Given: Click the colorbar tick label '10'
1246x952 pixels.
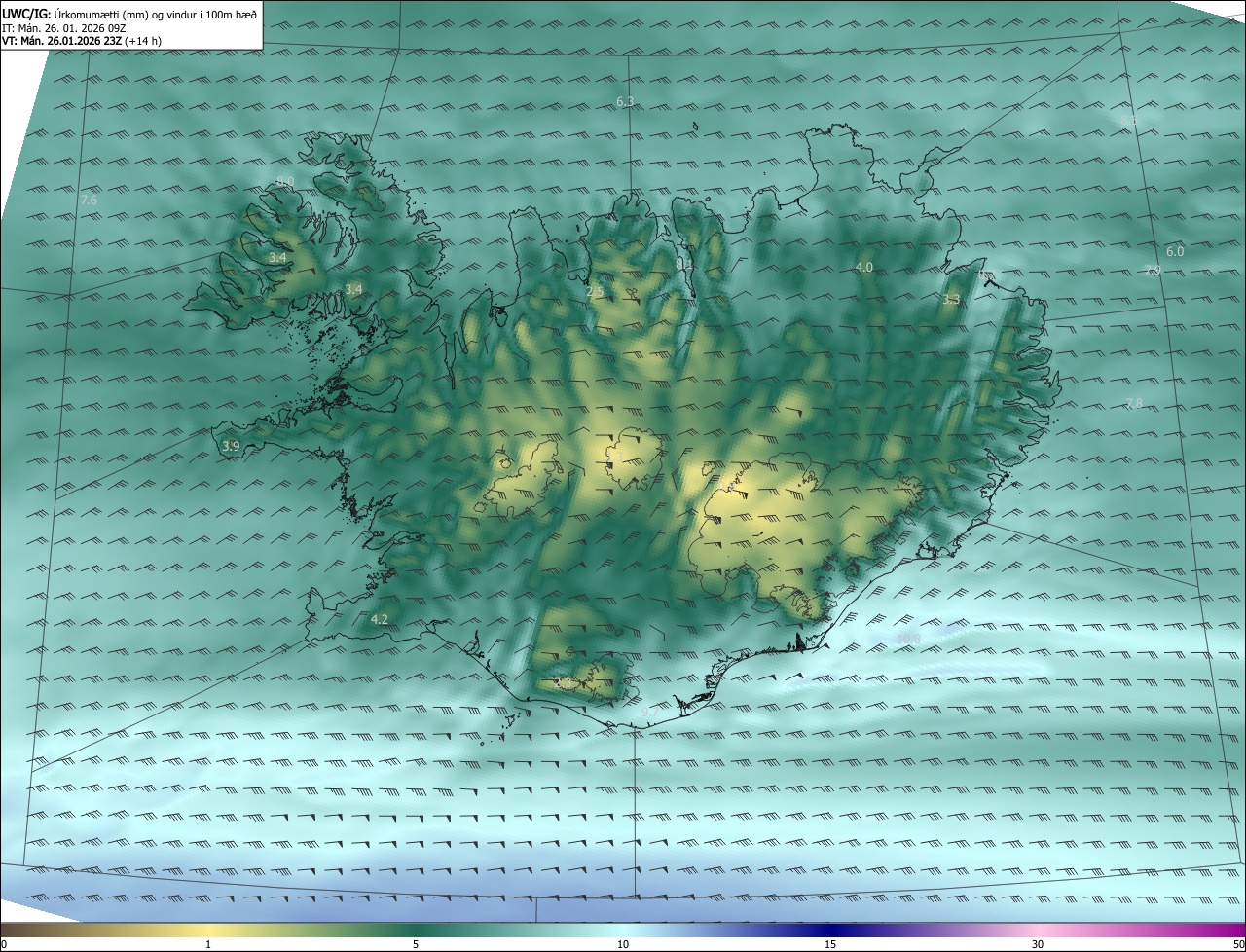Looking at the screenshot, I should click(623, 944).
